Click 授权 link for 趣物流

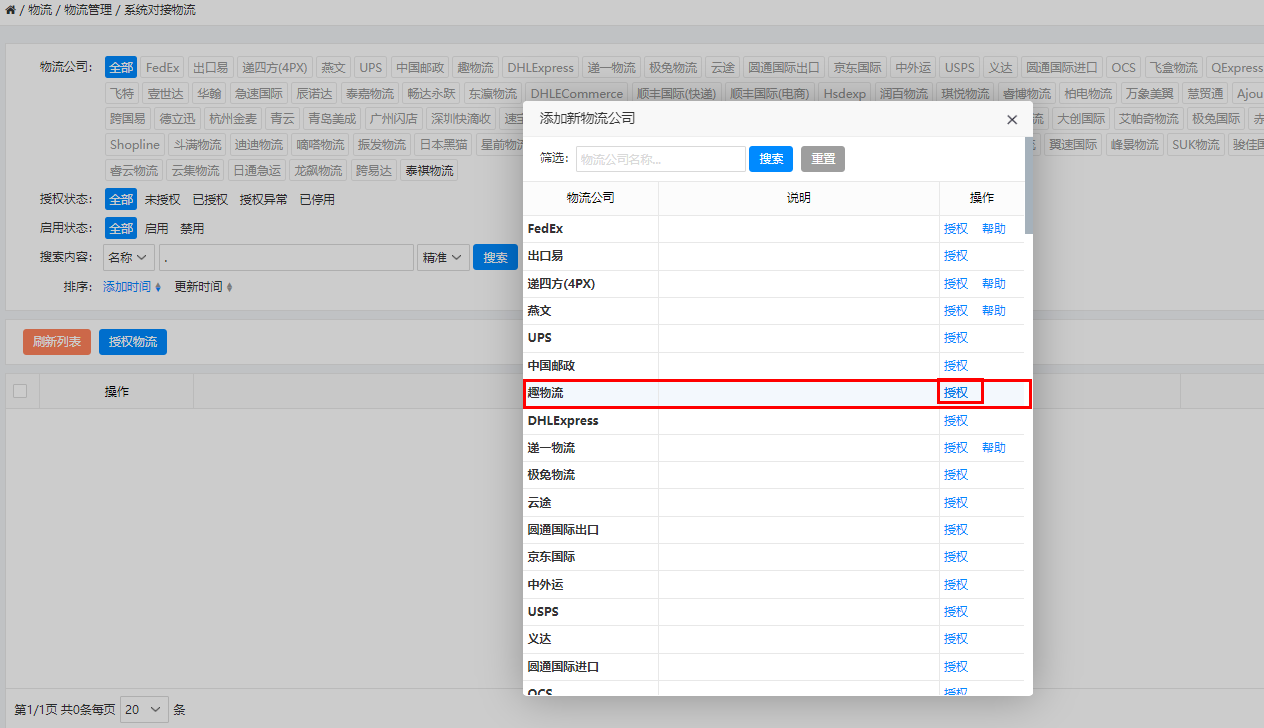coord(956,393)
